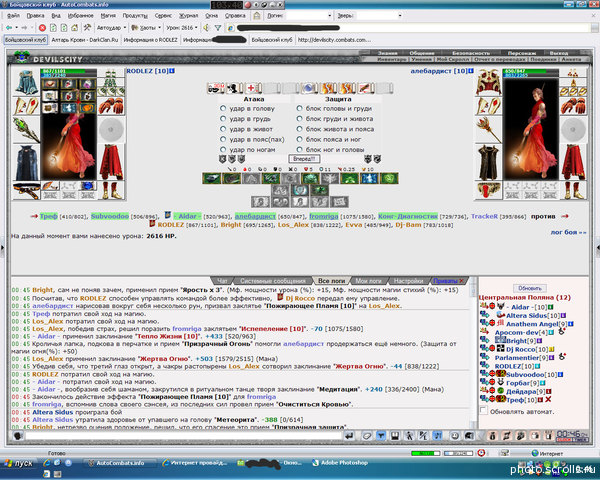Activate the blue-white figure combat skill
The width and height of the screenshot is (600, 480).
[x=369, y=178]
